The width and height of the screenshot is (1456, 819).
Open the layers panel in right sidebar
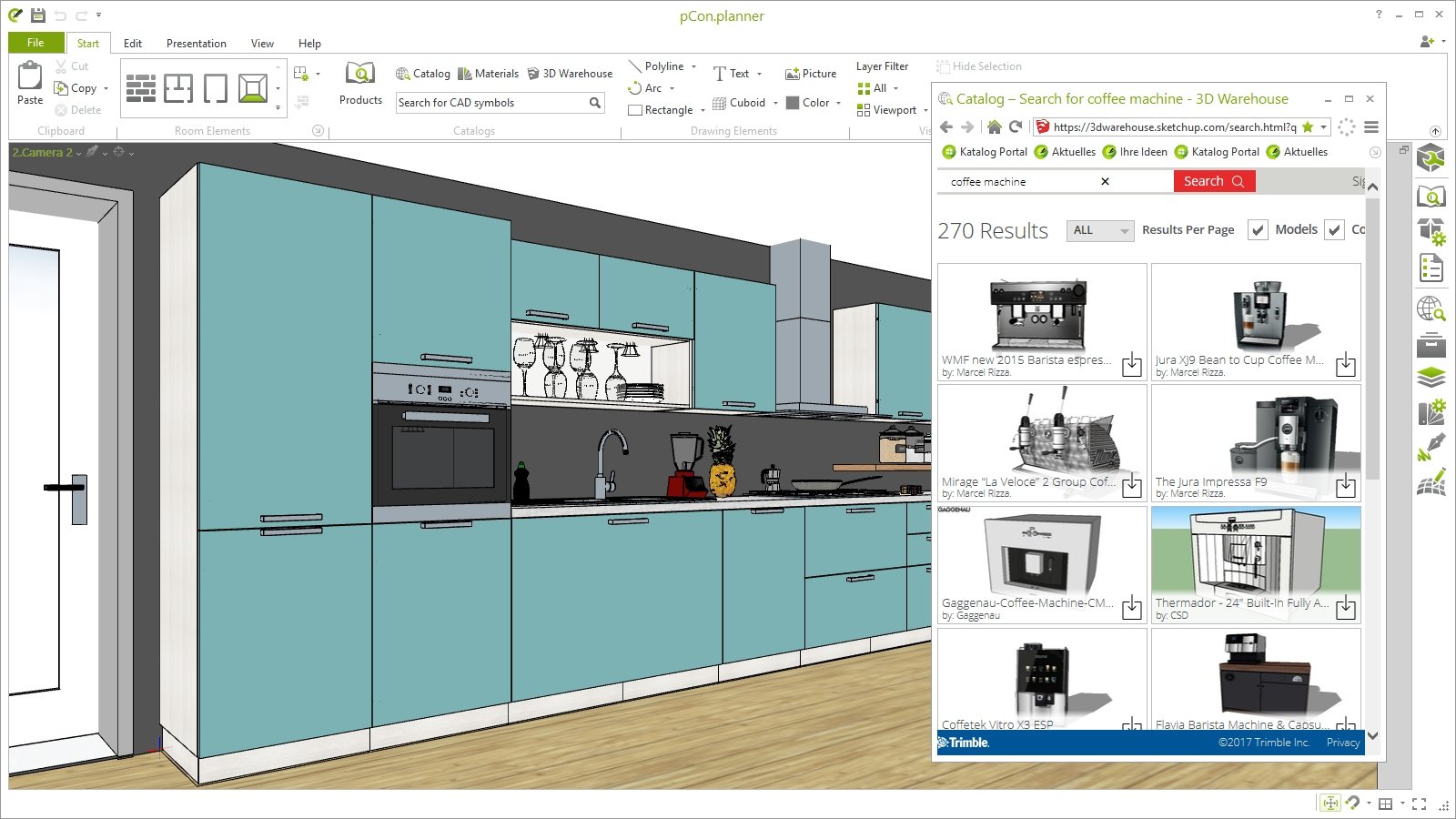[1431, 377]
